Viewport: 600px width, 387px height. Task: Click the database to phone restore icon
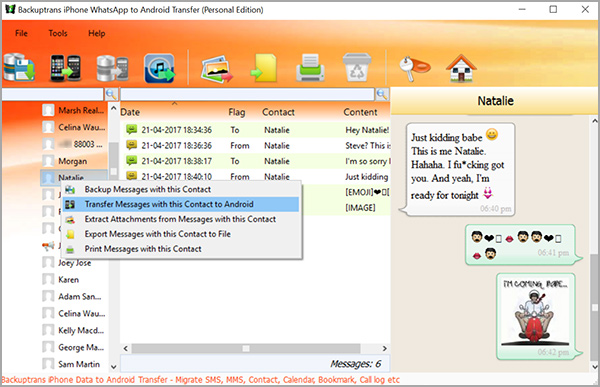coord(112,69)
